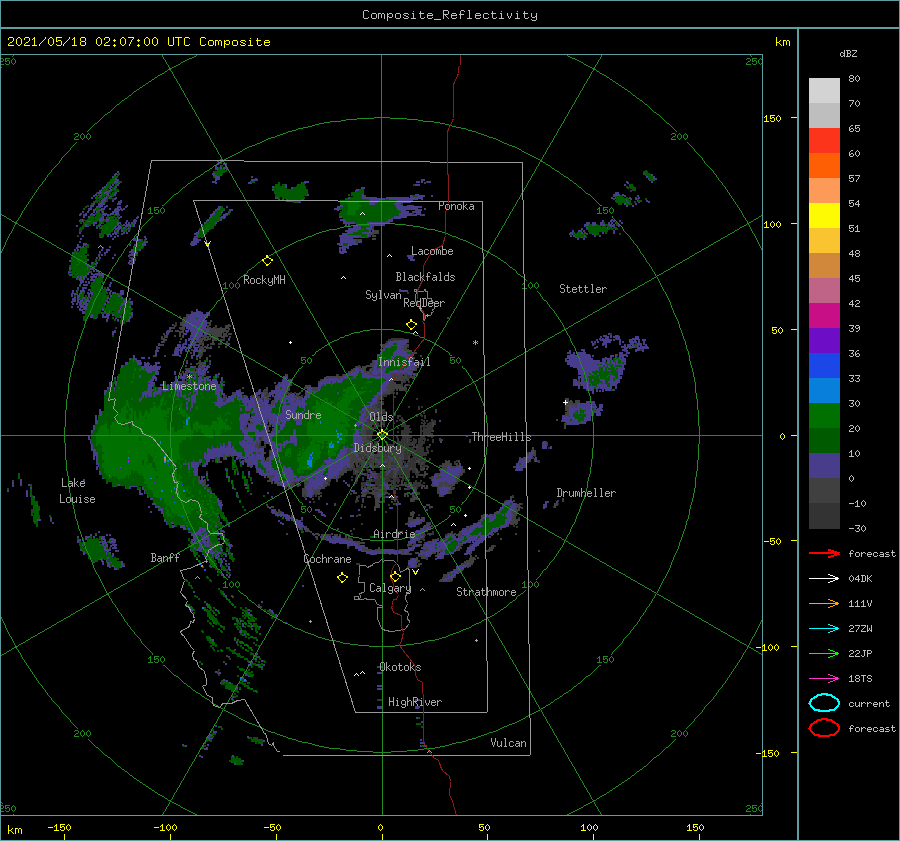Click the yellow diamond marker below RedDeer
The image size is (900, 841).
coord(412,325)
